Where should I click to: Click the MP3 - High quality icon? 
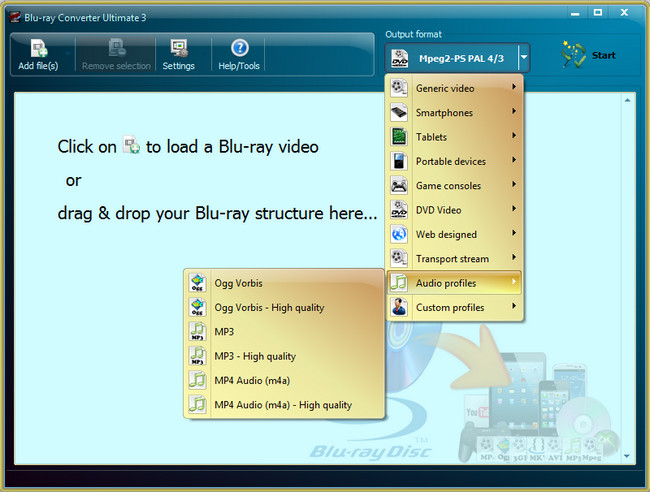[x=197, y=356]
